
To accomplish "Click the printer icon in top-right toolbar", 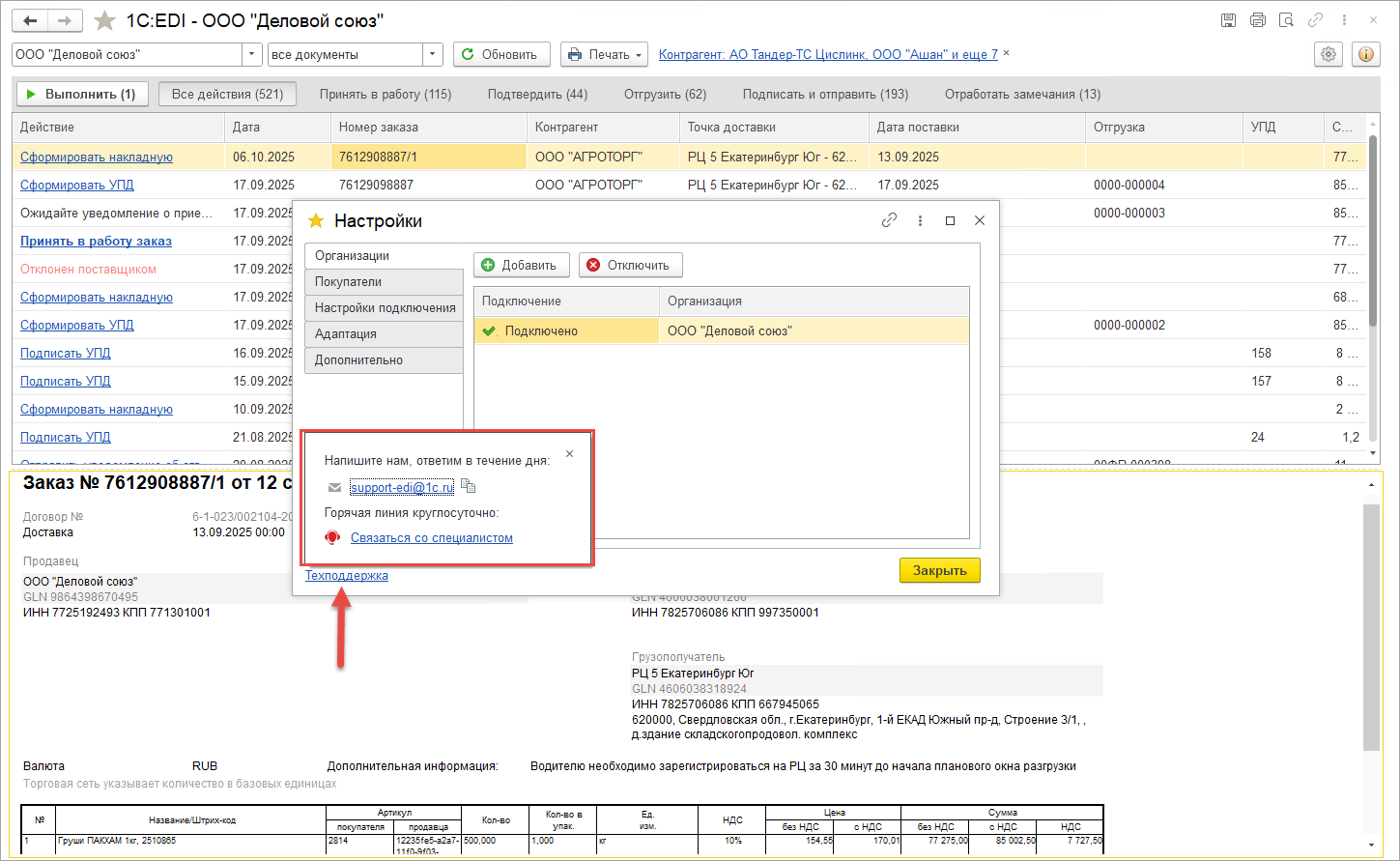I will pos(1257,20).
